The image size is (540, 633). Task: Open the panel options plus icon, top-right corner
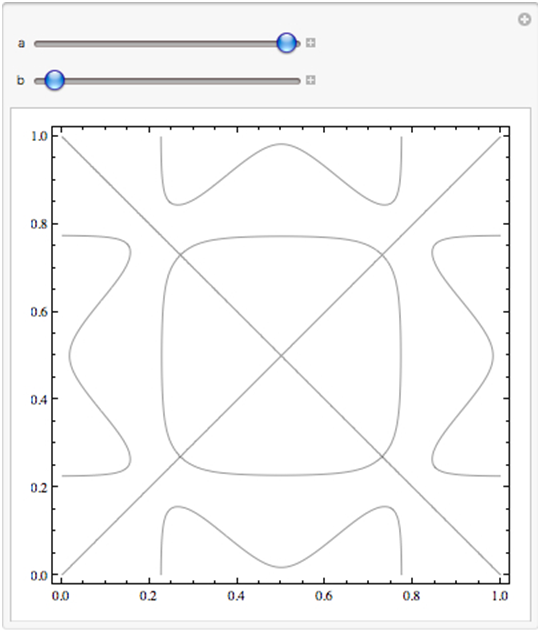pyautogui.click(x=524, y=19)
